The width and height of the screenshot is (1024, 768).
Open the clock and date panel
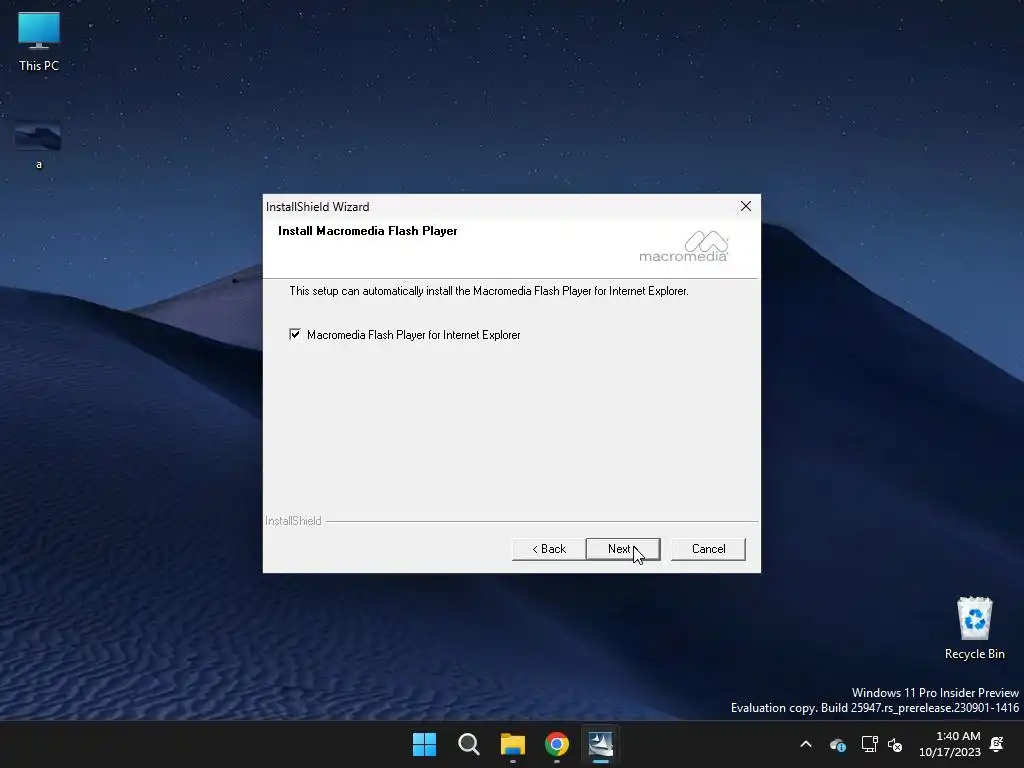[950, 744]
